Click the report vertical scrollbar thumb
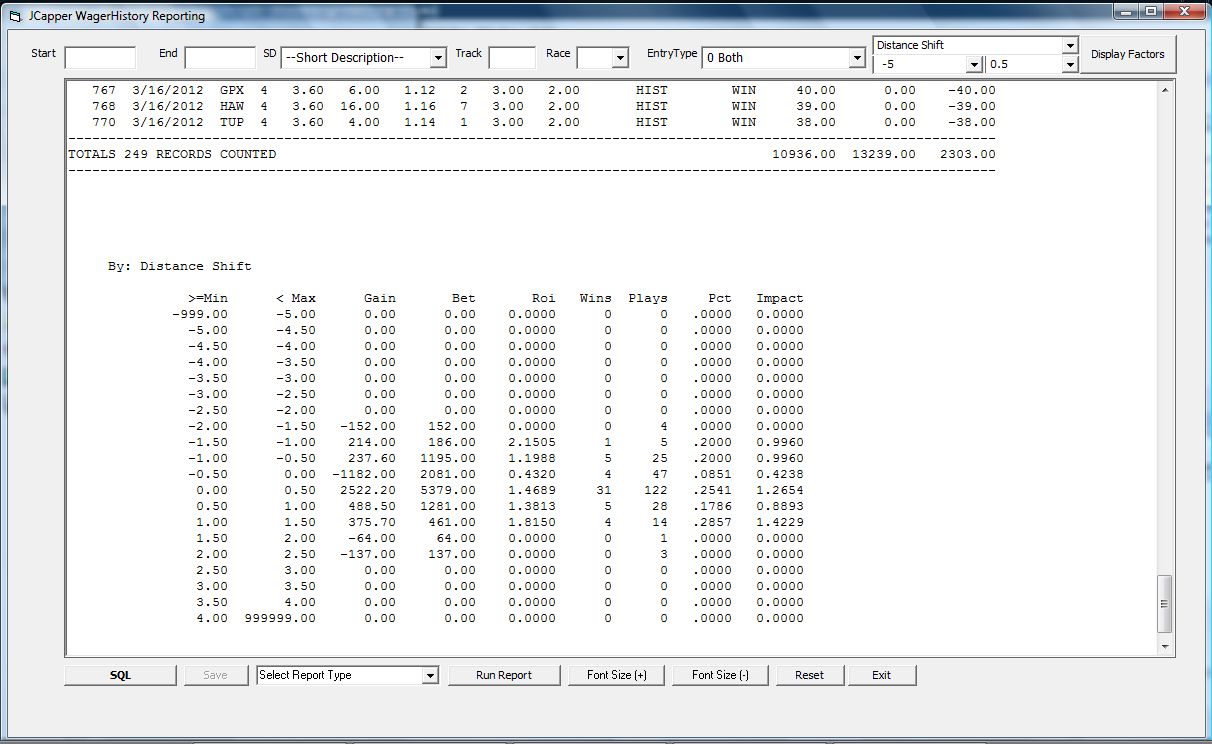Viewport: 1212px width, 744px height. tap(1164, 603)
